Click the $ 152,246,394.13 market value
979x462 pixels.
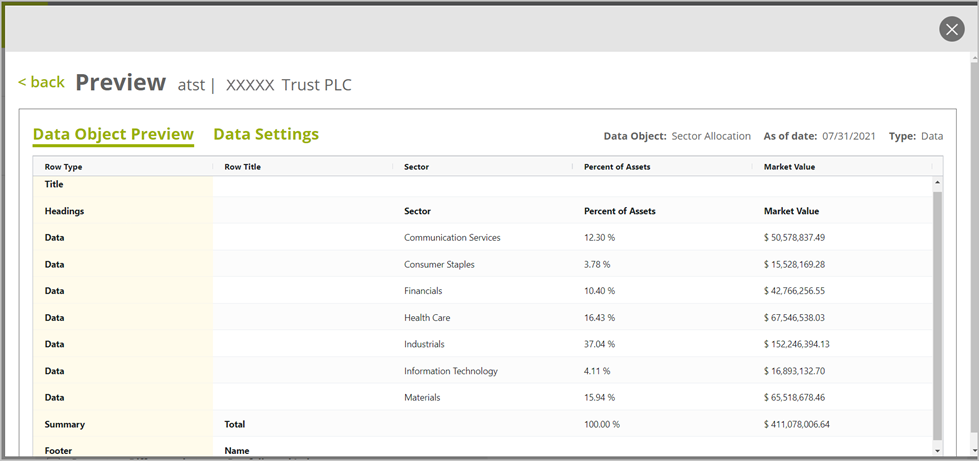coord(797,344)
